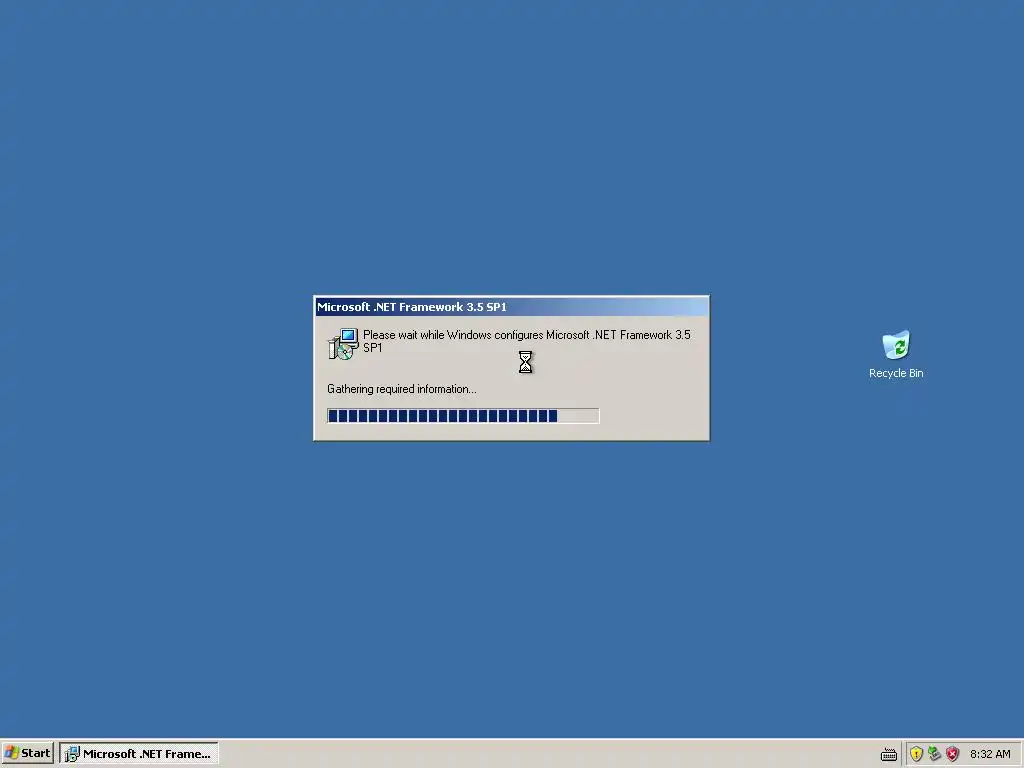Viewport: 1024px width, 768px height.
Task: Open the Start menu
Action: 27,753
